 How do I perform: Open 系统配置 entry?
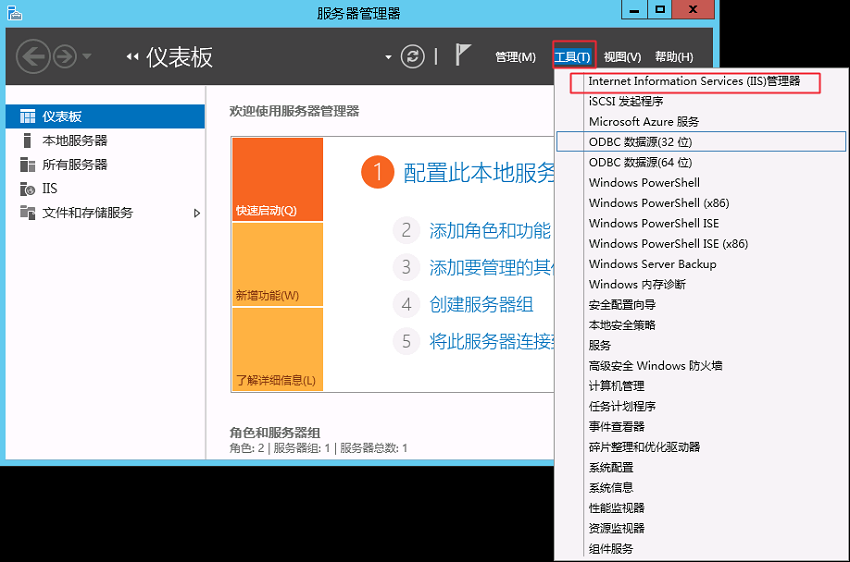click(611, 467)
